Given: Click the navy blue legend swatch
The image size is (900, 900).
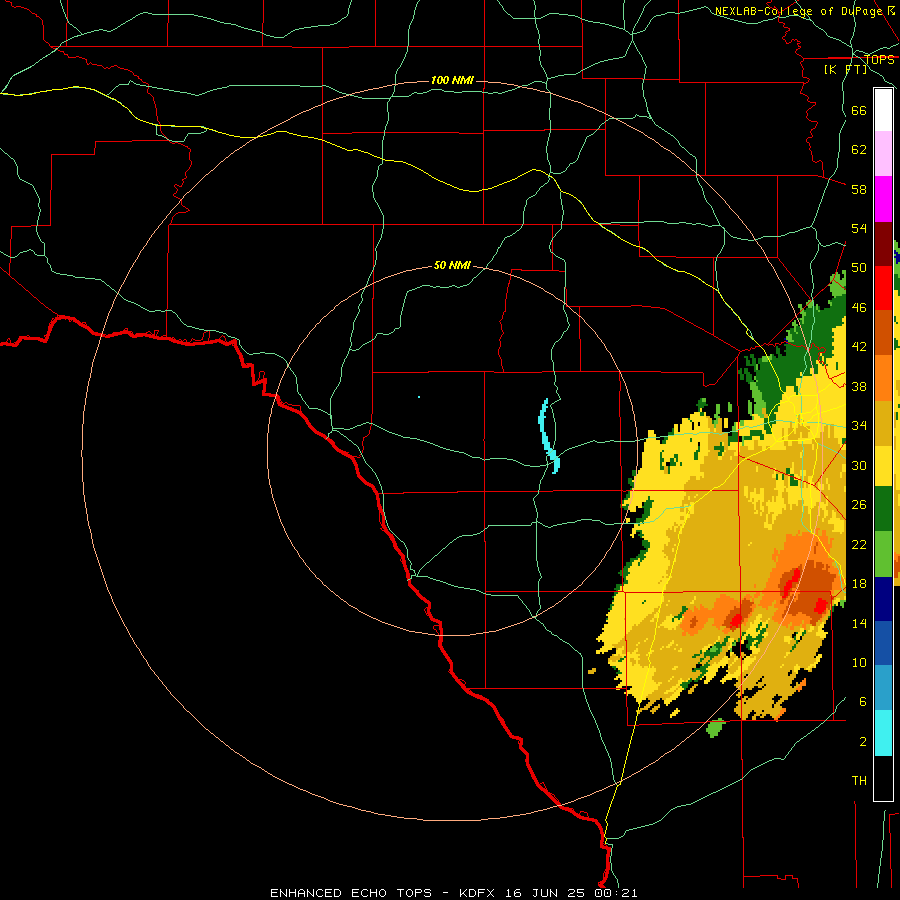Looking at the screenshot, I should tap(883, 599).
